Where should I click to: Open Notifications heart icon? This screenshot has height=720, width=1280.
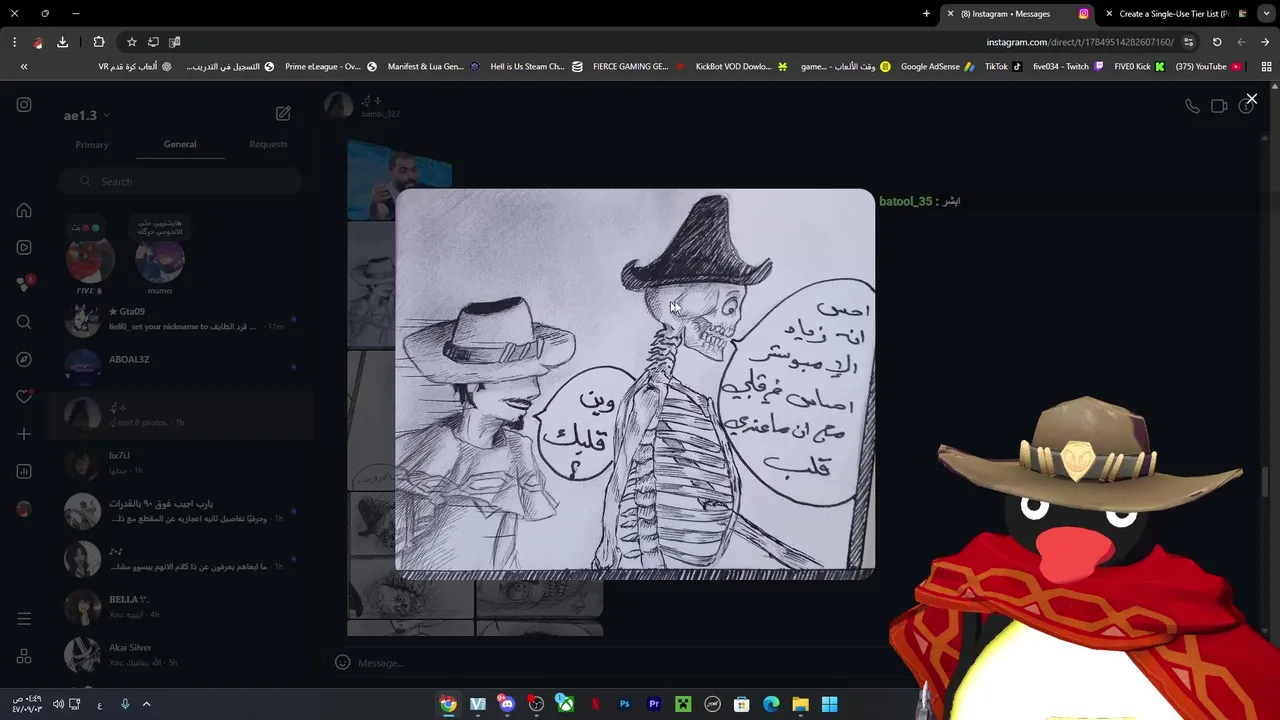coord(24,396)
